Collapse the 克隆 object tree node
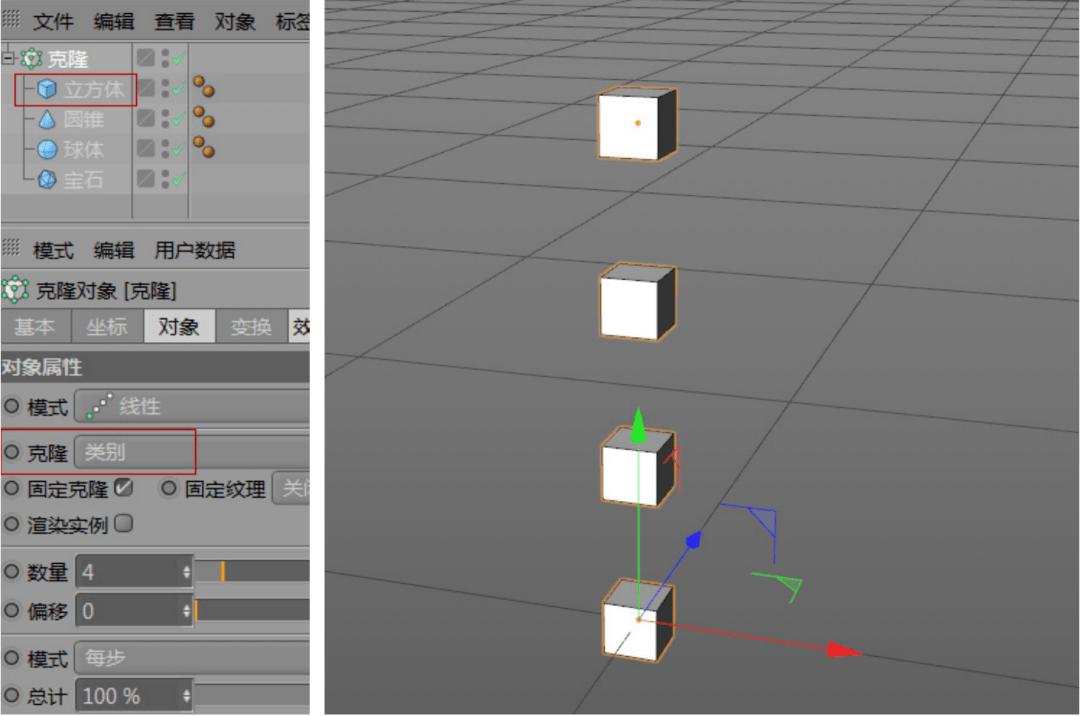1080x716 pixels. pos(8,59)
